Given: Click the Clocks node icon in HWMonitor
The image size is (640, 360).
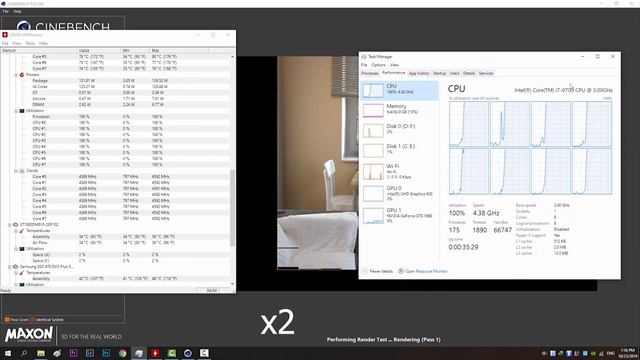Looking at the screenshot, I should [22, 171].
